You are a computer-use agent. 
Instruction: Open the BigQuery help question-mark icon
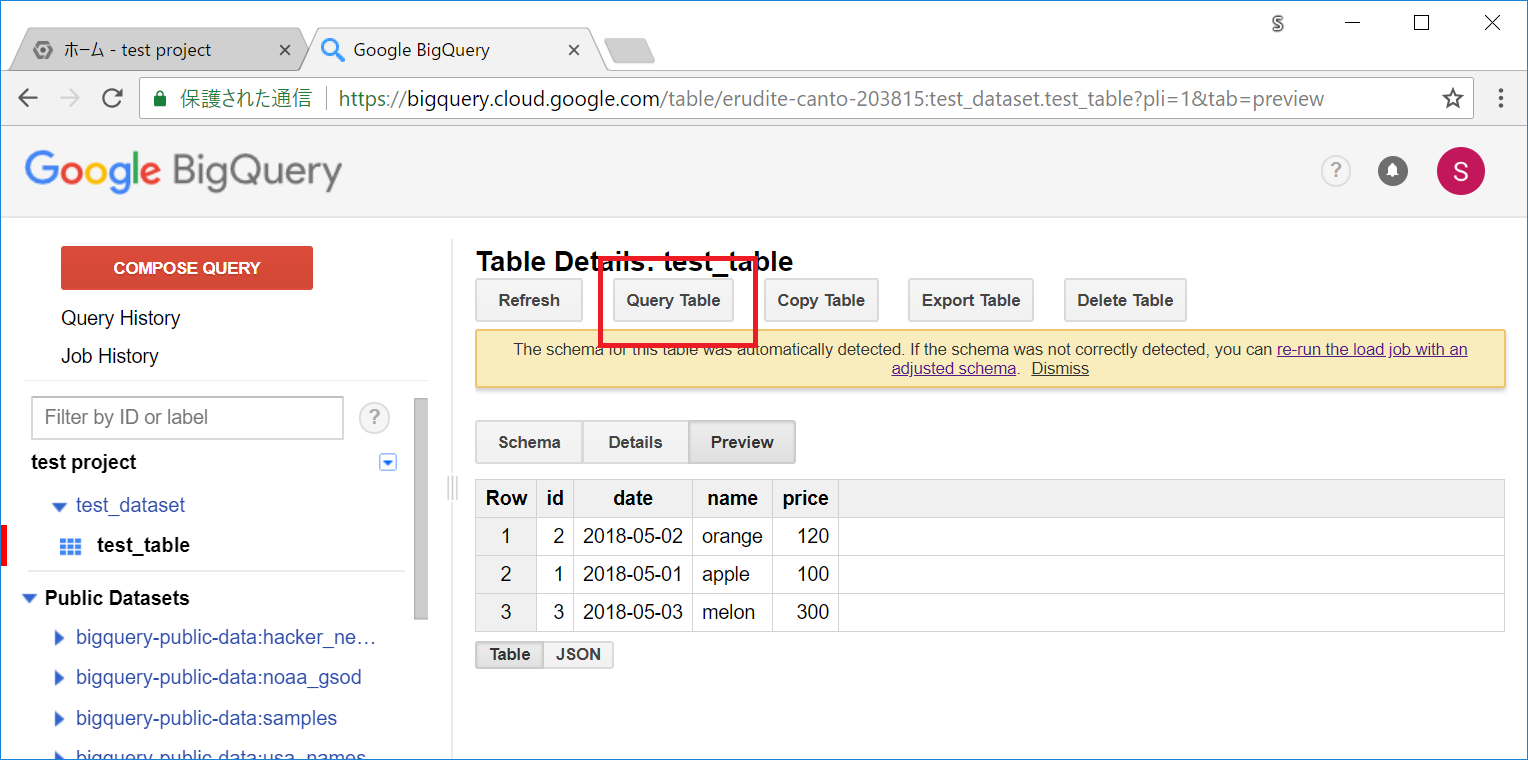tap(1336, 171)
